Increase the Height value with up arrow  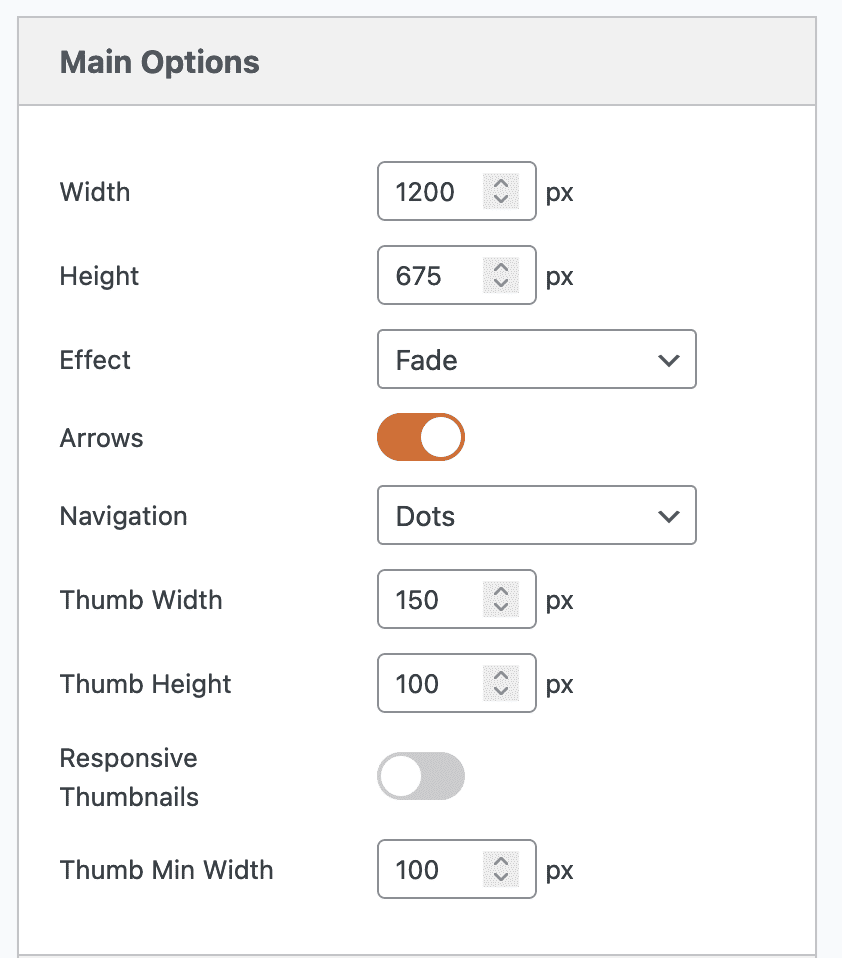501,267
